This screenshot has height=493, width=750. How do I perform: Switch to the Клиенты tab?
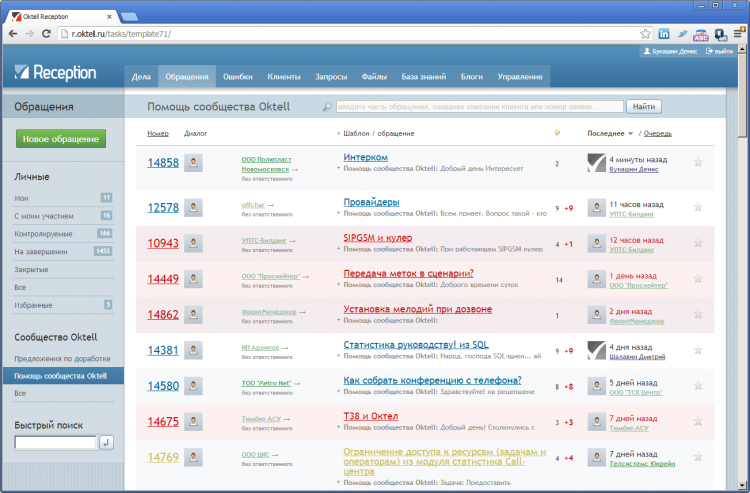(284, 76)
